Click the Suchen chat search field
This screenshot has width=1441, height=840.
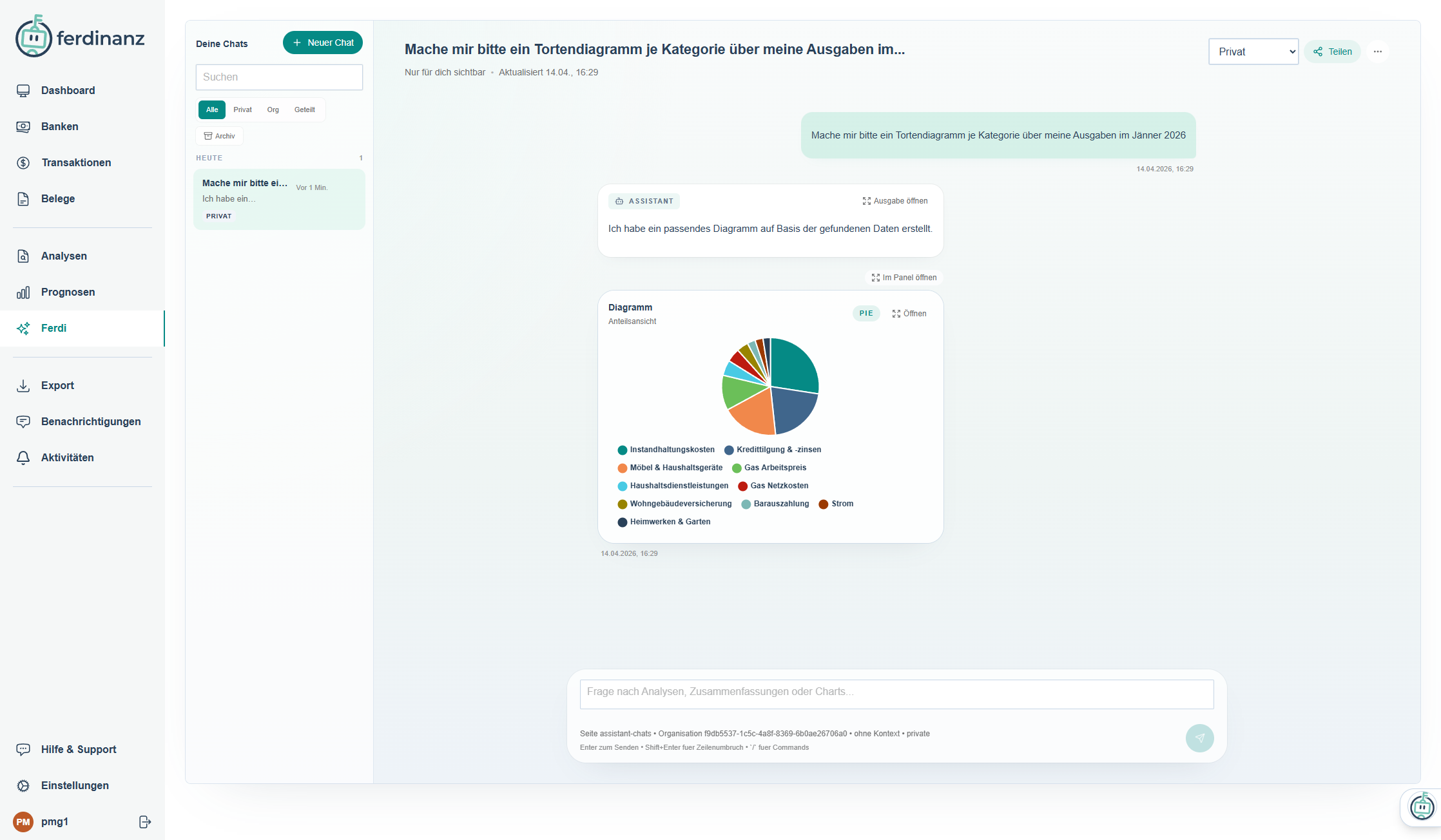coord(279,77)
